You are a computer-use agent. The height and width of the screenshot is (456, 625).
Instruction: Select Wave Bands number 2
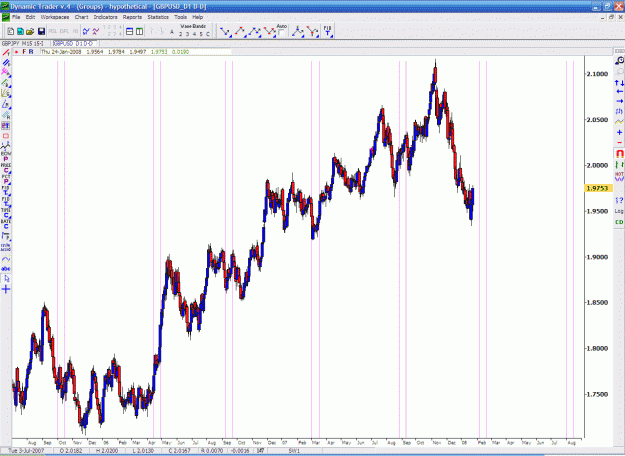coord(181,34)
